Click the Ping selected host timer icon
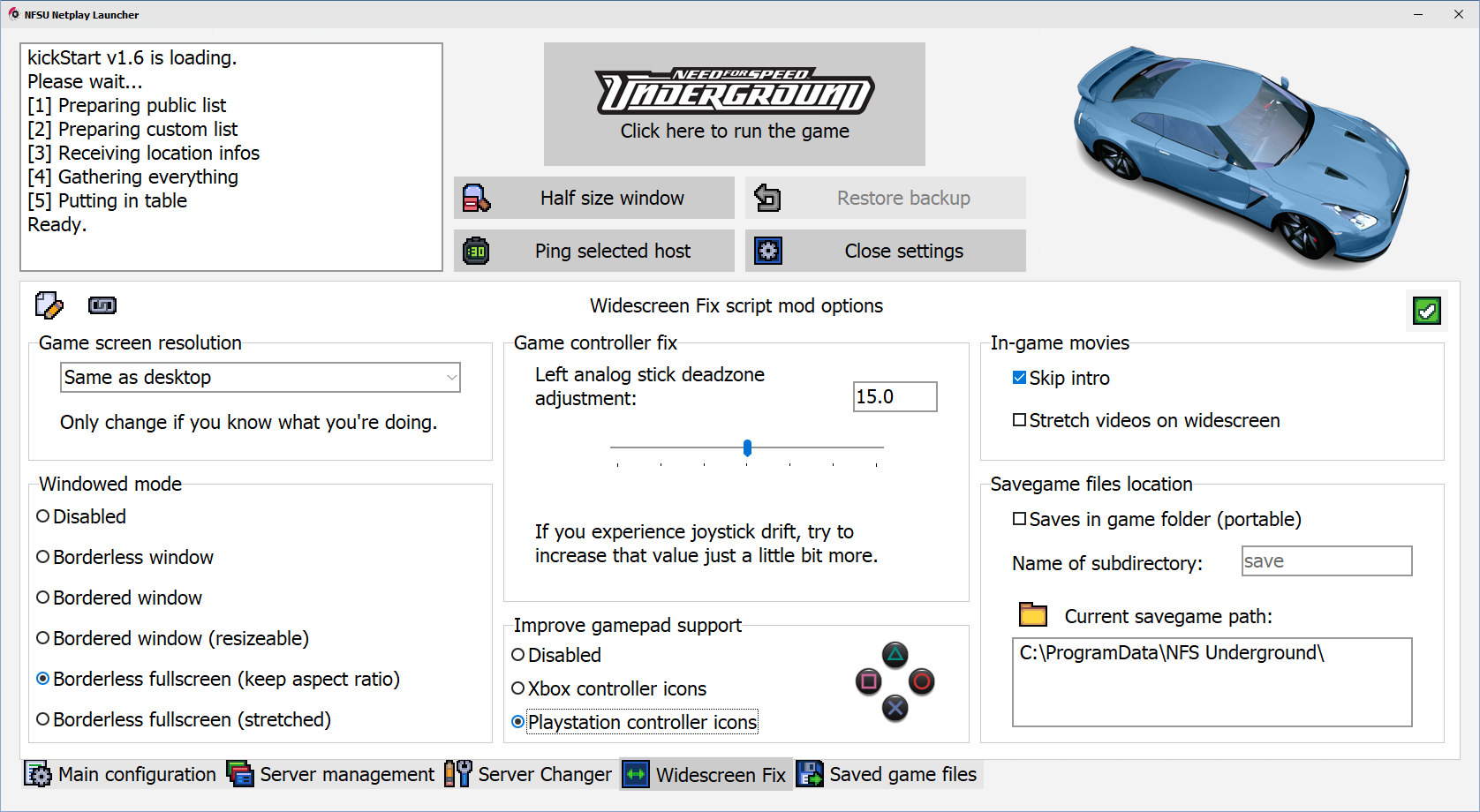Image resolution: width=1480 pixels, height=812 pixels. [x=476, y=252]
